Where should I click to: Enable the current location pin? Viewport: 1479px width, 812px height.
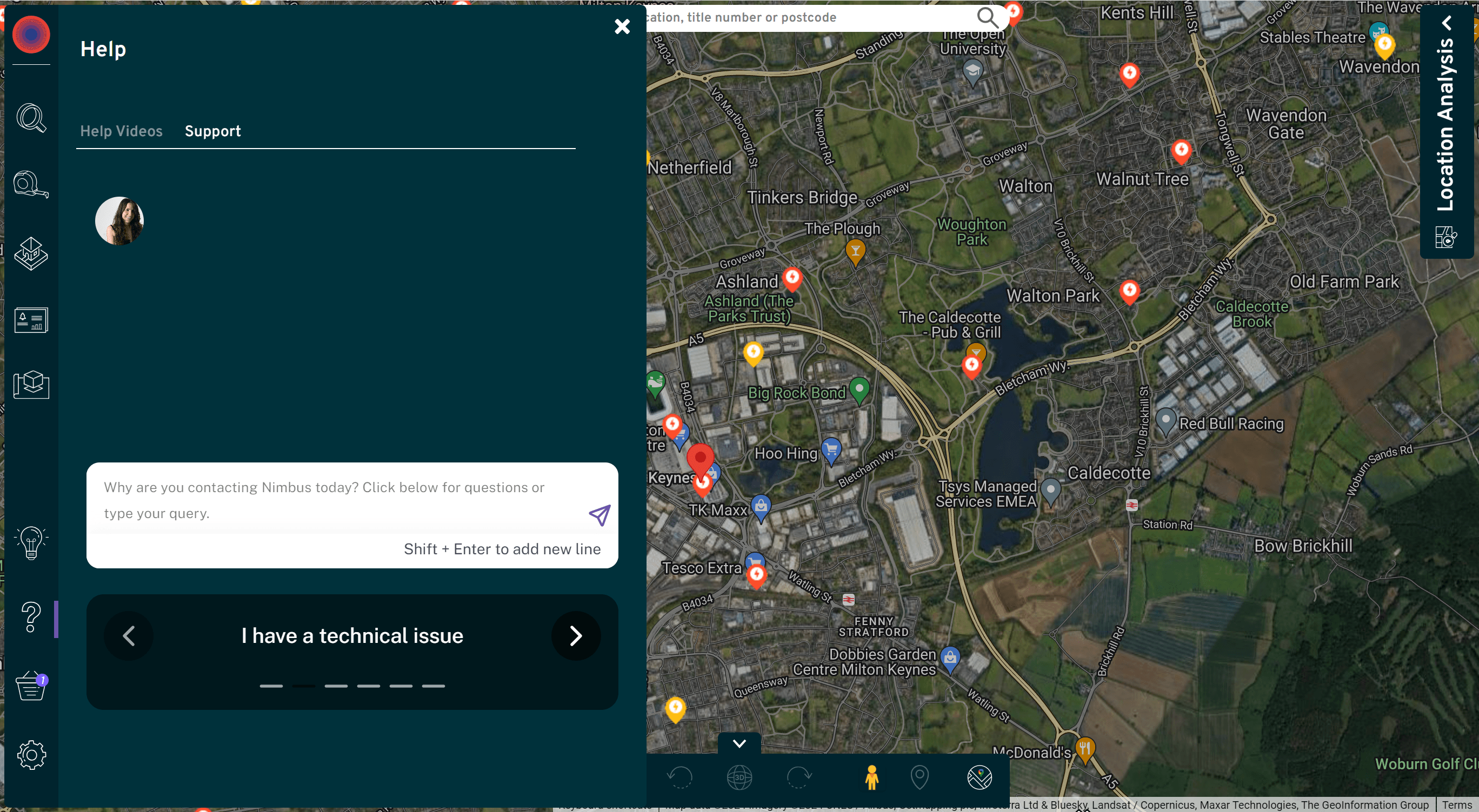click(920, 778)
